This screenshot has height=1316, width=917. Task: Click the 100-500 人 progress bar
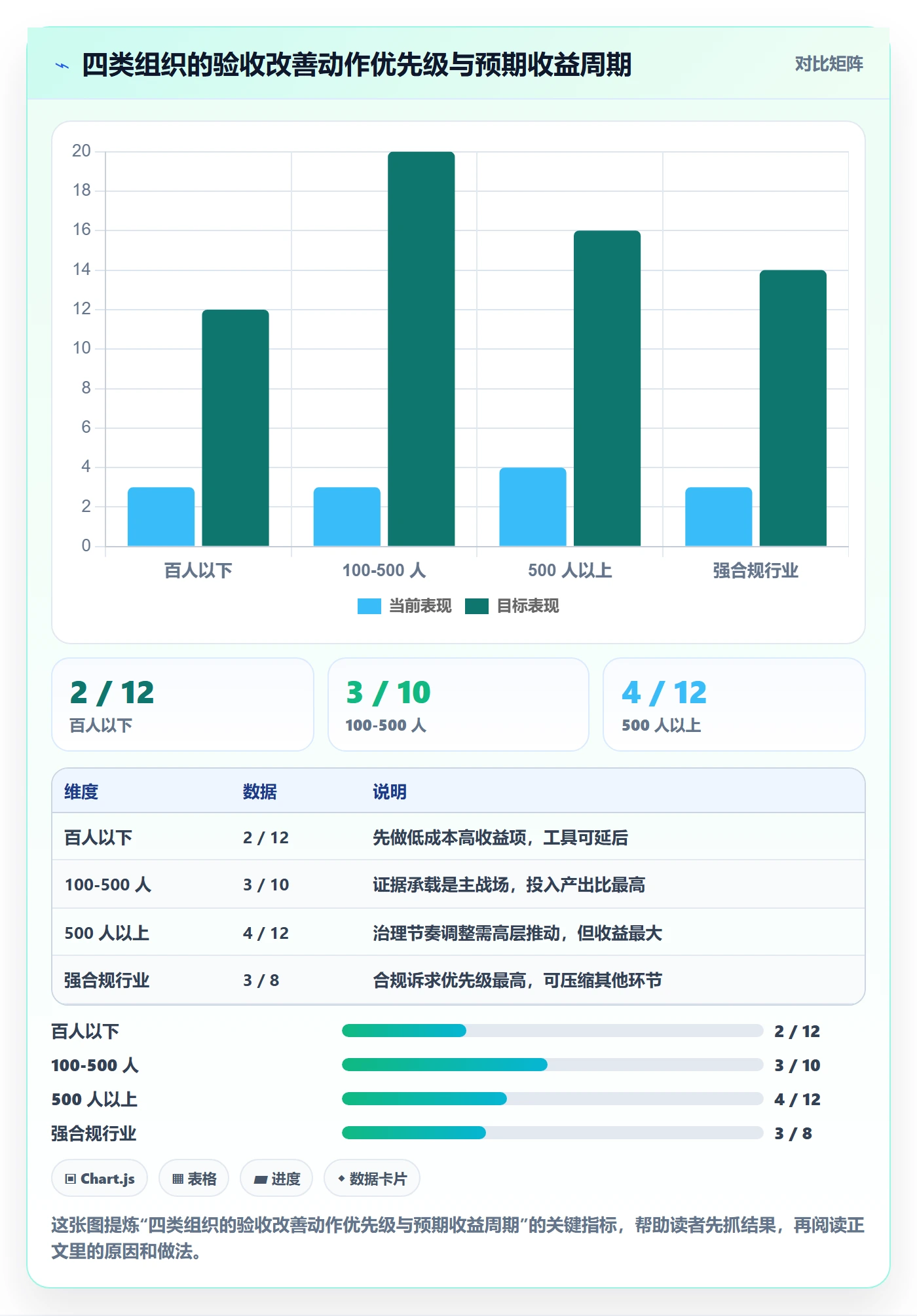(552, 1065)
